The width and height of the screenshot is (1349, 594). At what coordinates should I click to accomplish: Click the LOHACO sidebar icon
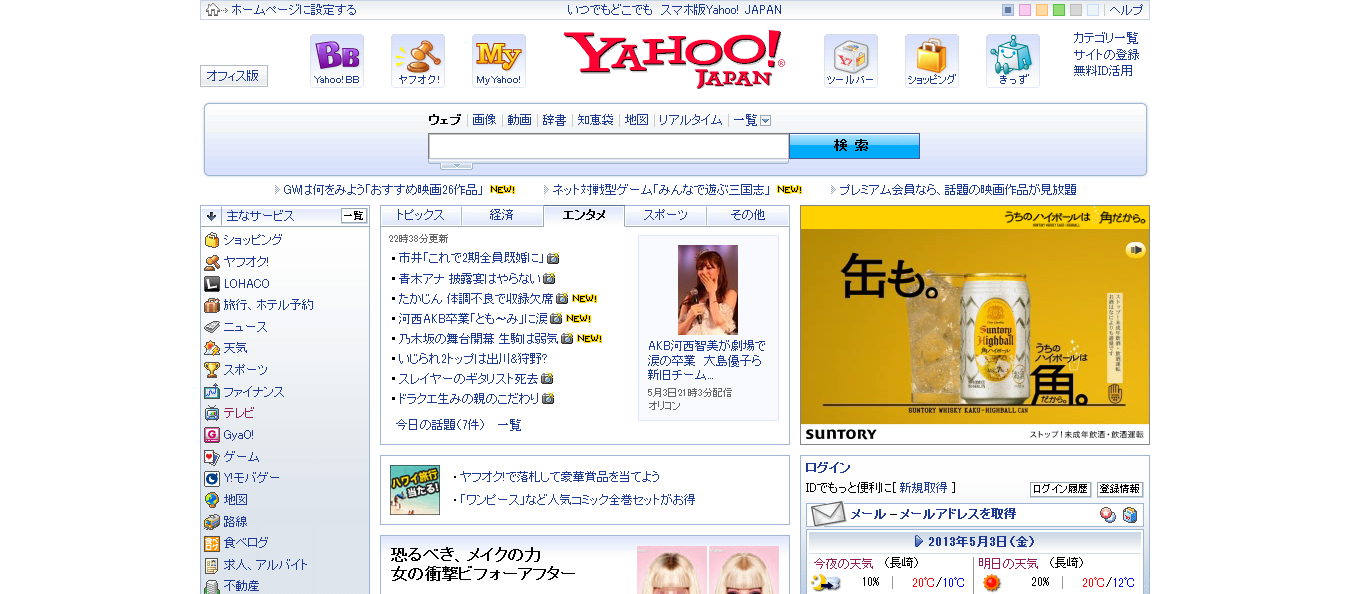tap(212, 283)
